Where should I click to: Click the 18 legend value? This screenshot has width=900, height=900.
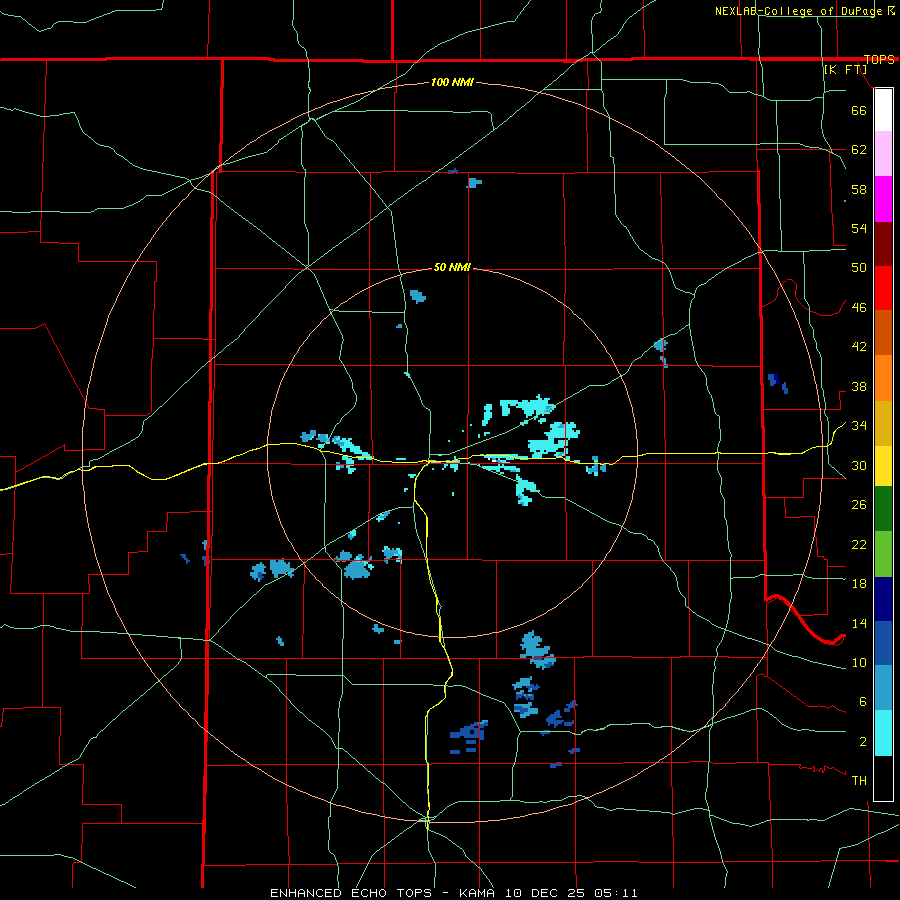coord(859,583)
